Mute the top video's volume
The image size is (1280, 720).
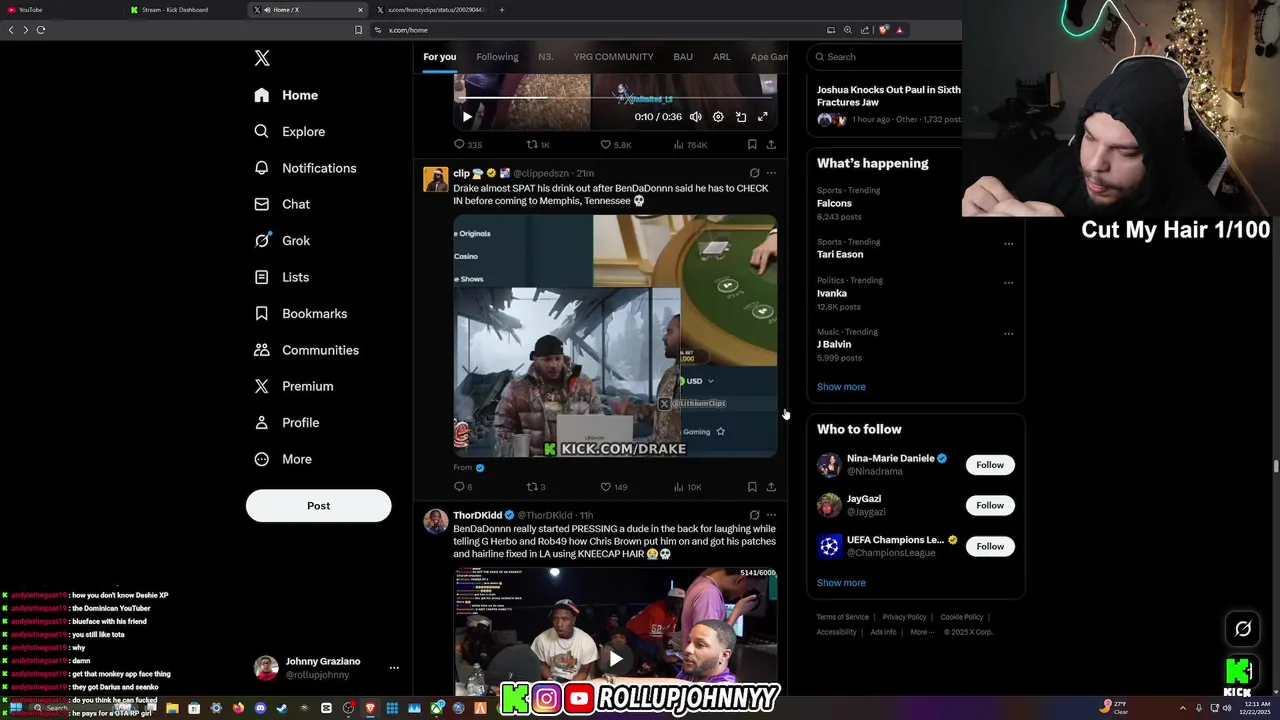pos(695,117)
